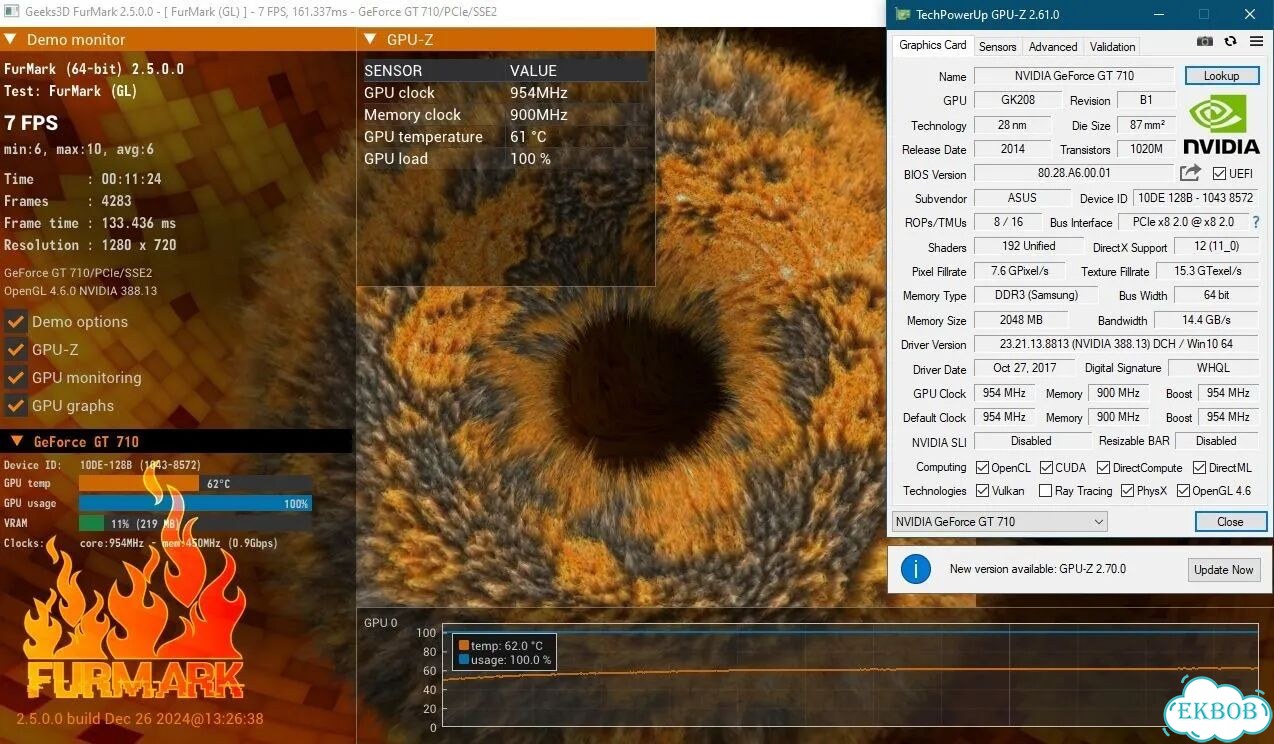Click the Subvendor ASUS field
The height and width of the screenshot is (744, 1274).
point(1022,198)
